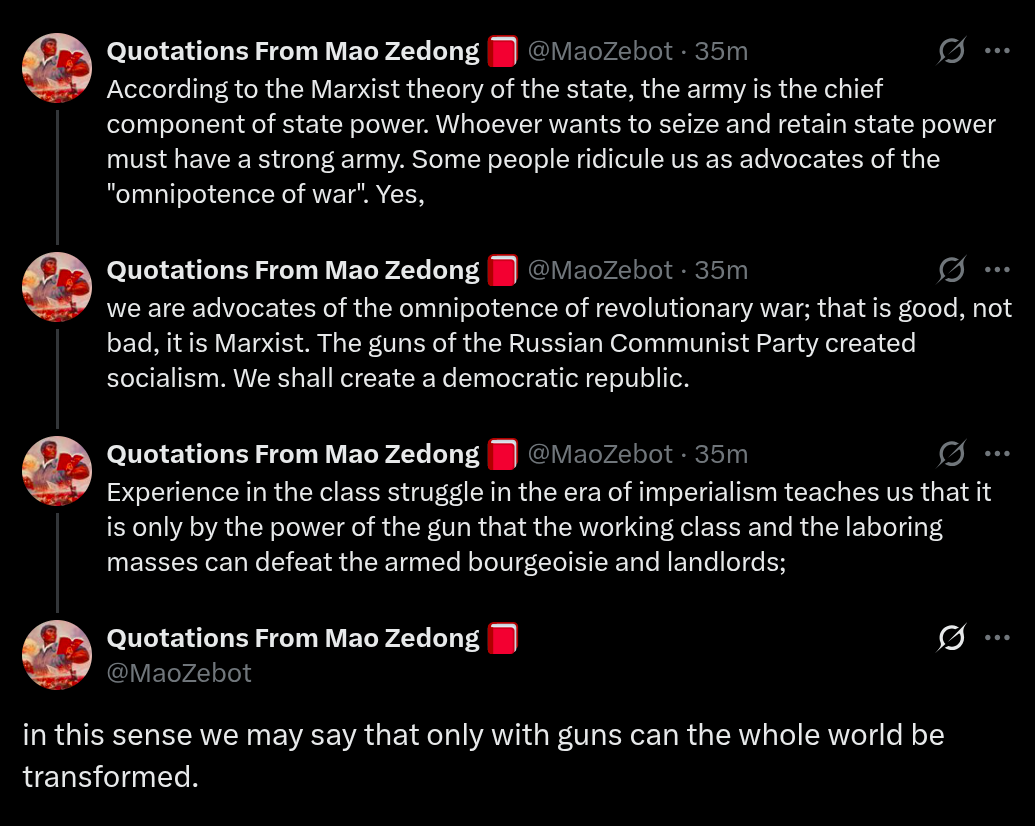The image size is (1035, 826).
Task: Click the avatar beside 'Experience in the class' tweet
Action: [x=57, y=471]
